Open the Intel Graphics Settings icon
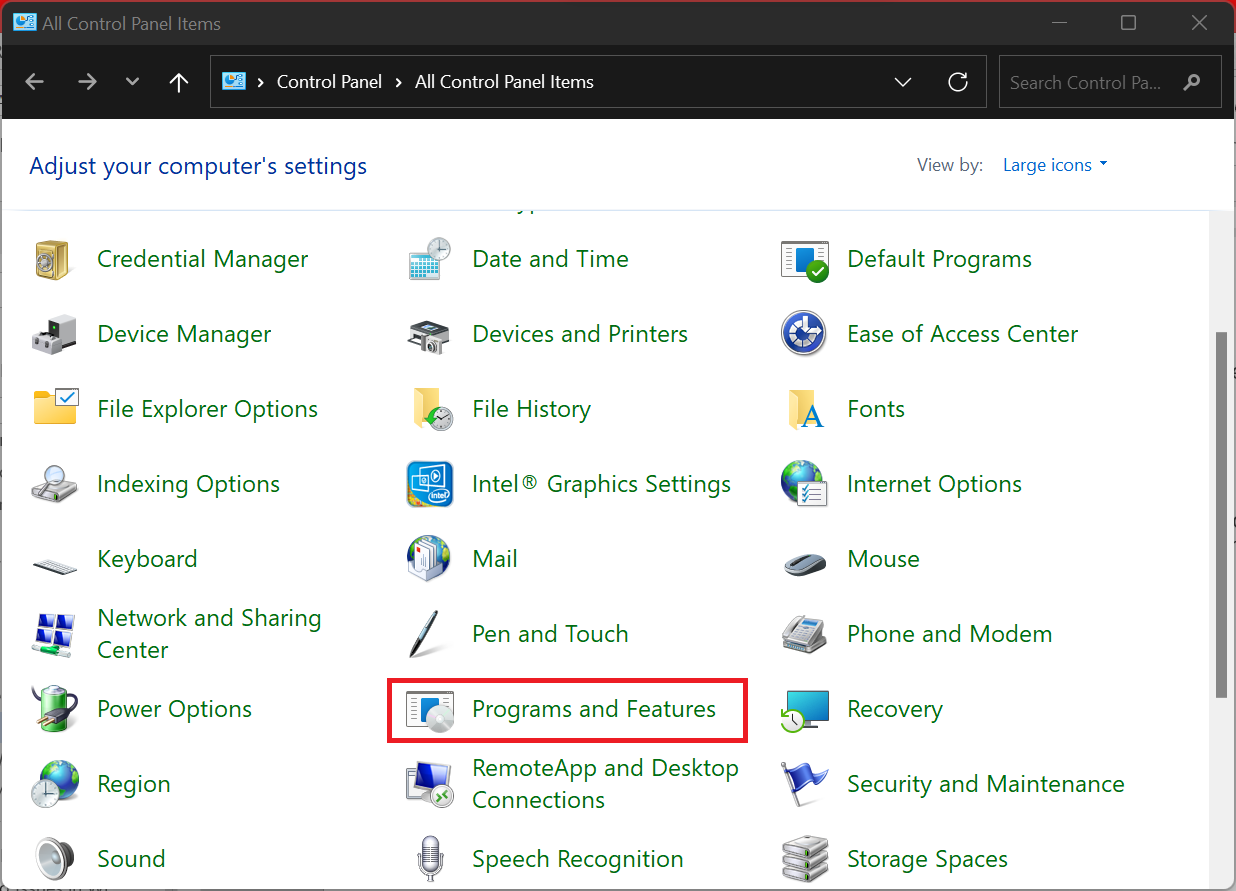Image resolution: width=1236 pixels, height=891 pixels. 430,485
